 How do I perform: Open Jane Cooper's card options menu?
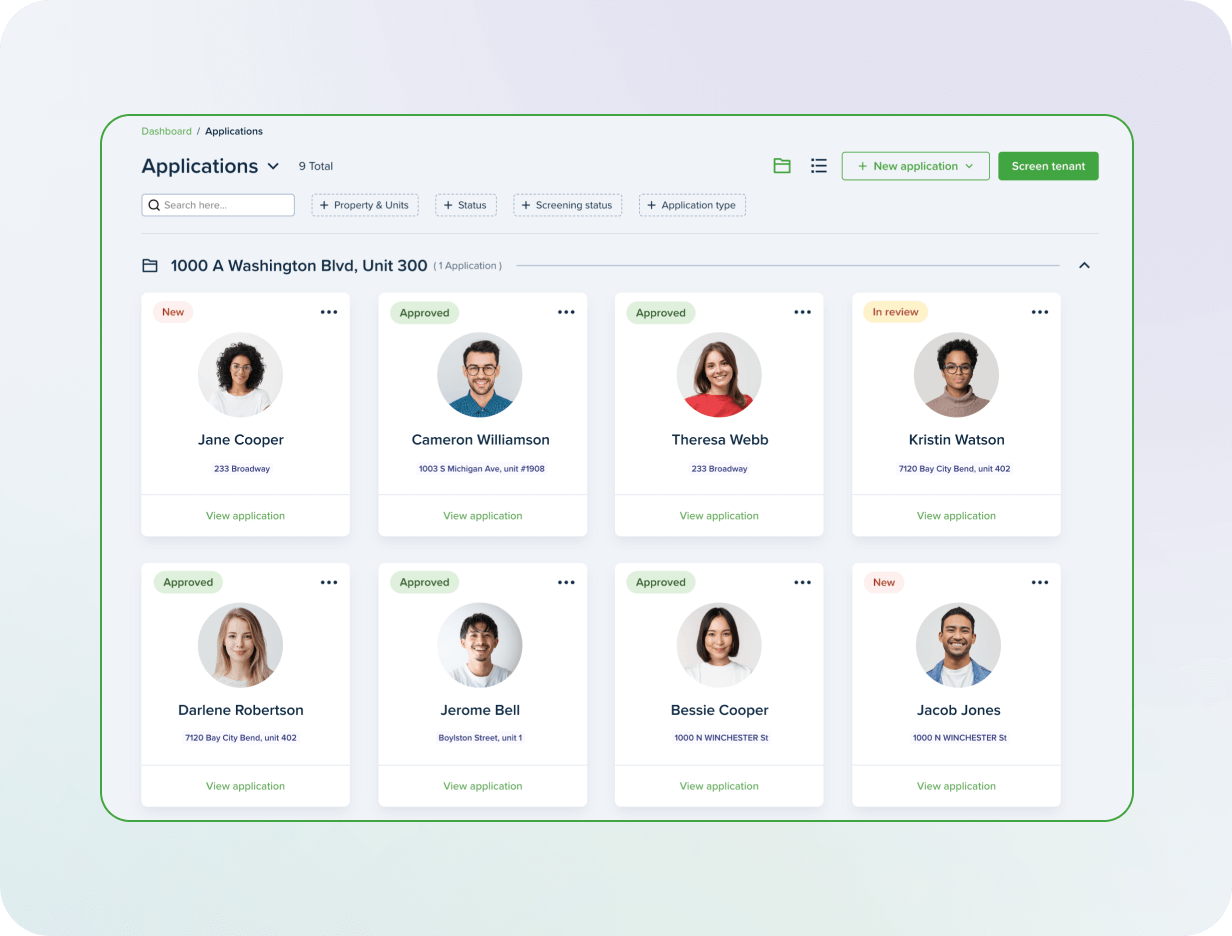click(x=329, y=311)
